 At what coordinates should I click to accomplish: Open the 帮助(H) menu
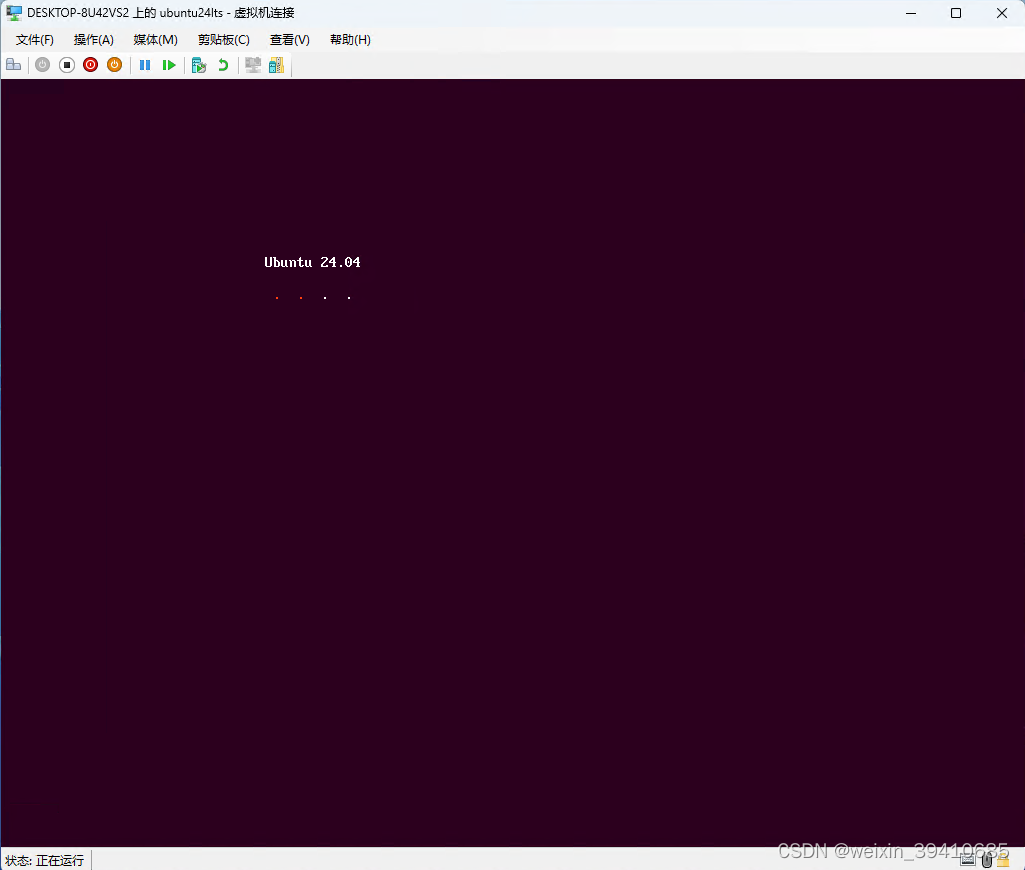[x=349, y=39]
